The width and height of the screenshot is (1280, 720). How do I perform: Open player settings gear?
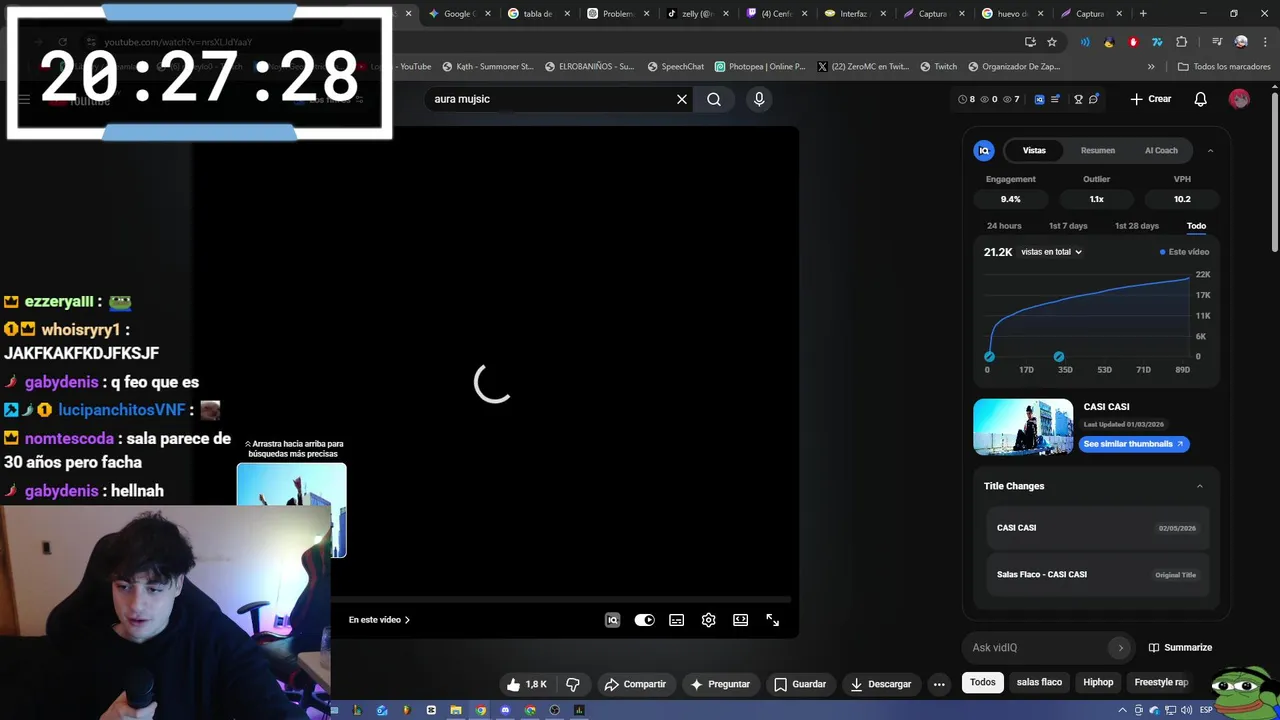point(709,620)
